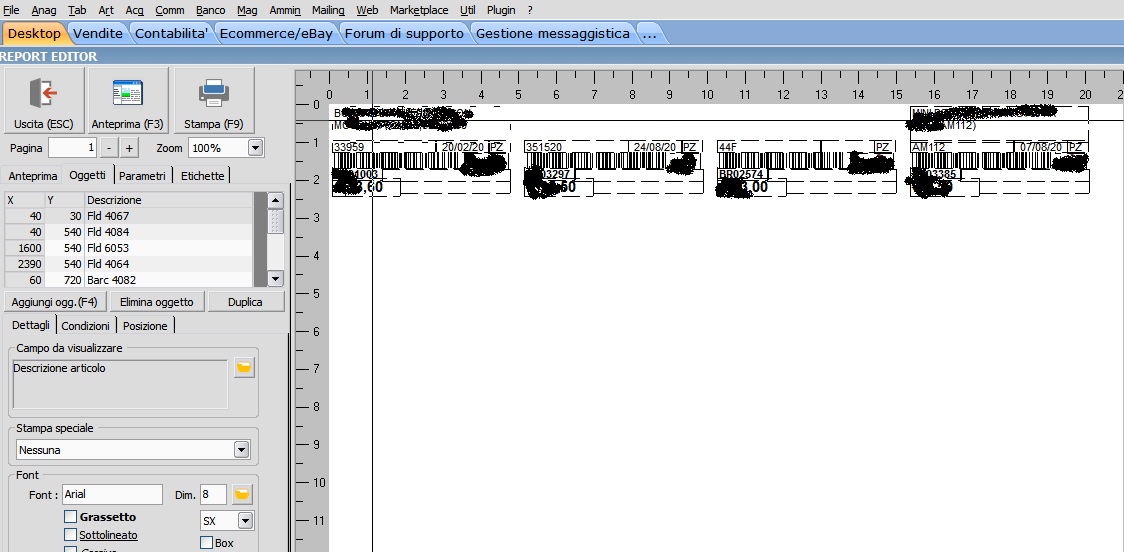The width and height of the screenshot is (1124, 552).
Task: Open the Util menu
Action: pos(467,10)
